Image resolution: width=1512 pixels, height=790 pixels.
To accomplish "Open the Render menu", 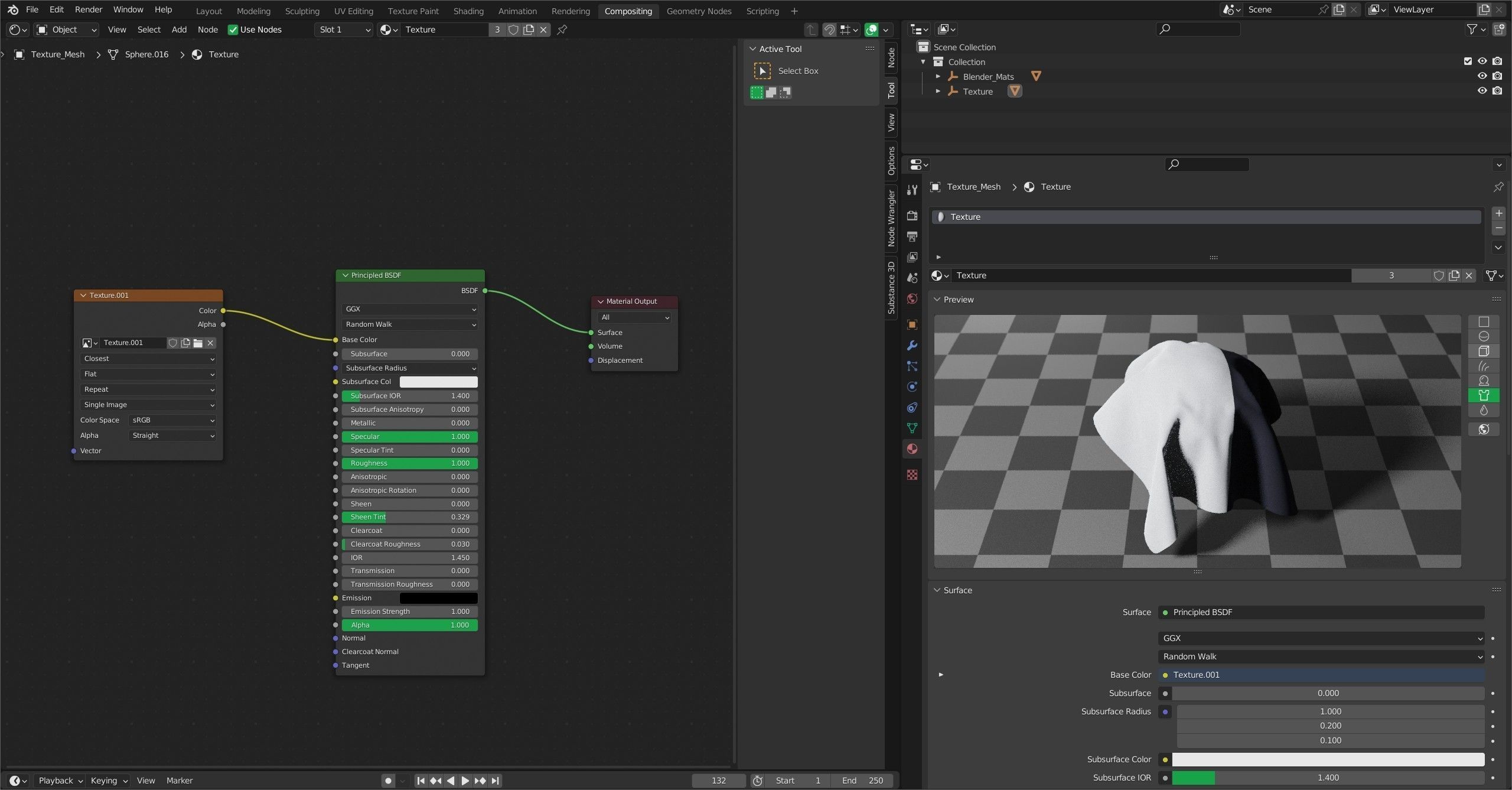I will (x=88, y=9).
